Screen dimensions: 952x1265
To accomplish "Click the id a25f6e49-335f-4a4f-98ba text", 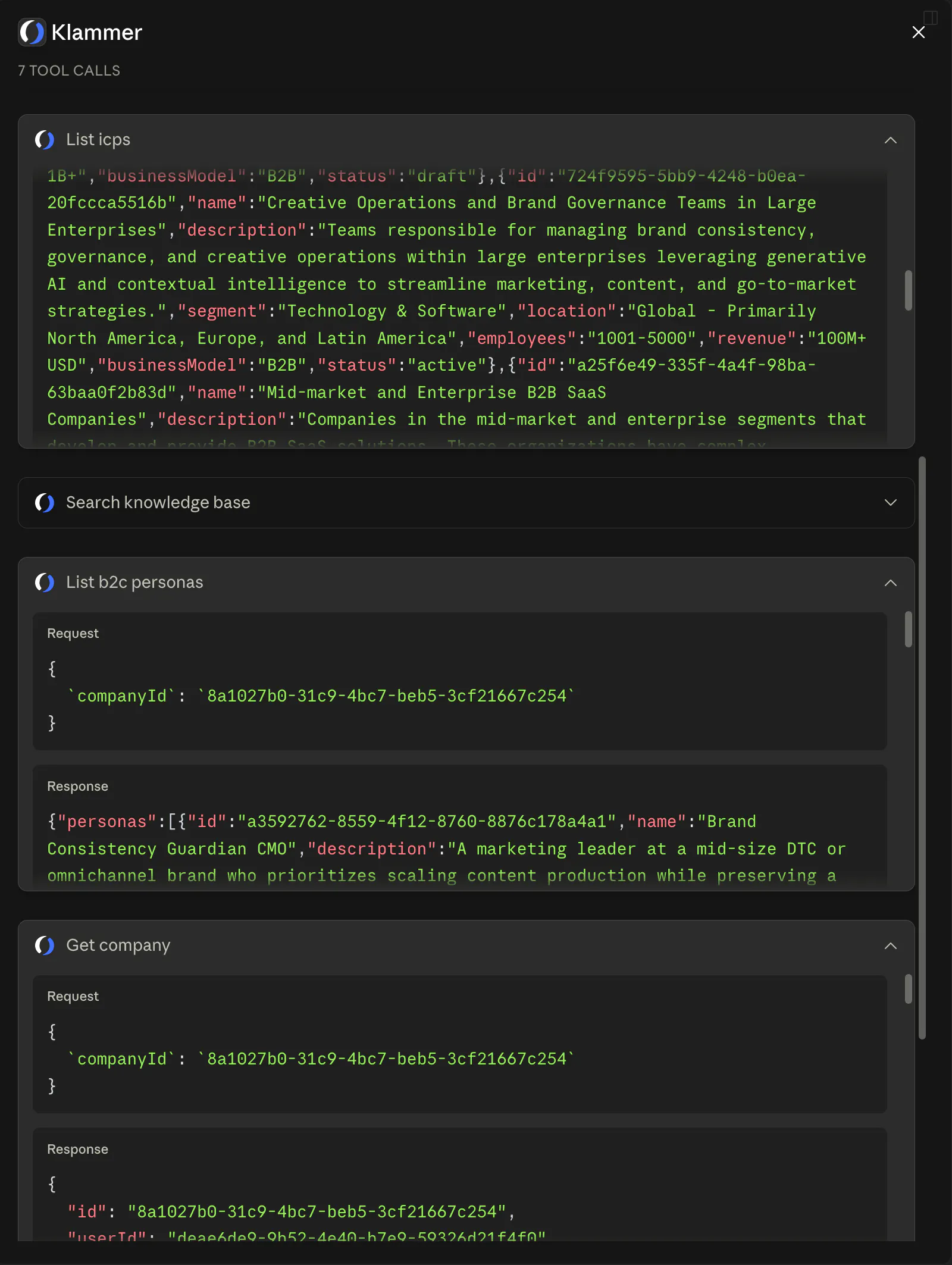I will tap(691, 365).
